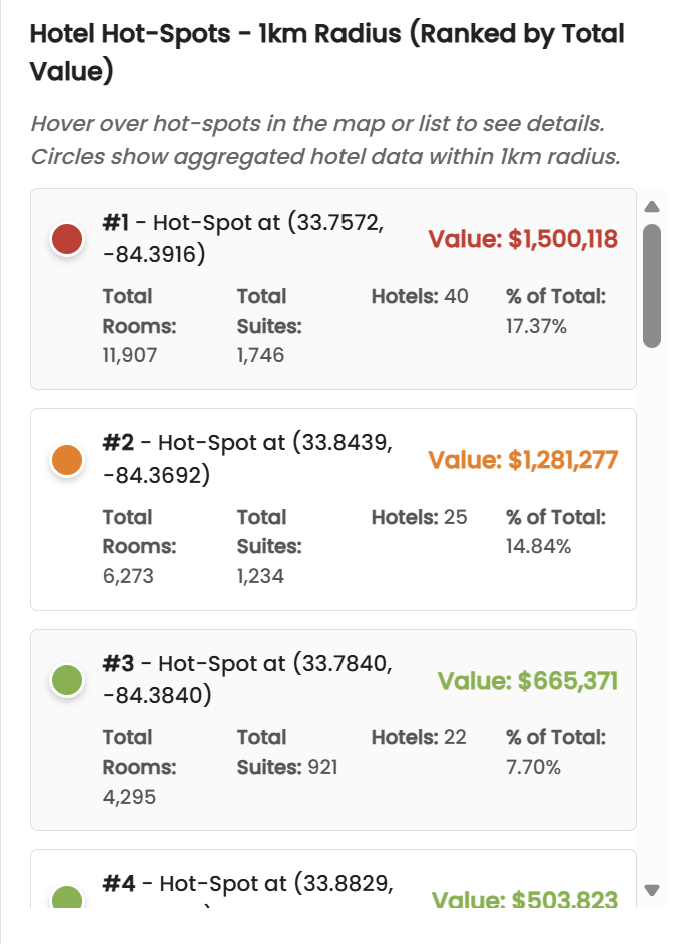
Task: Open the #4 Hot-Spot at (33.8829) entry
Action: point(248,884)
